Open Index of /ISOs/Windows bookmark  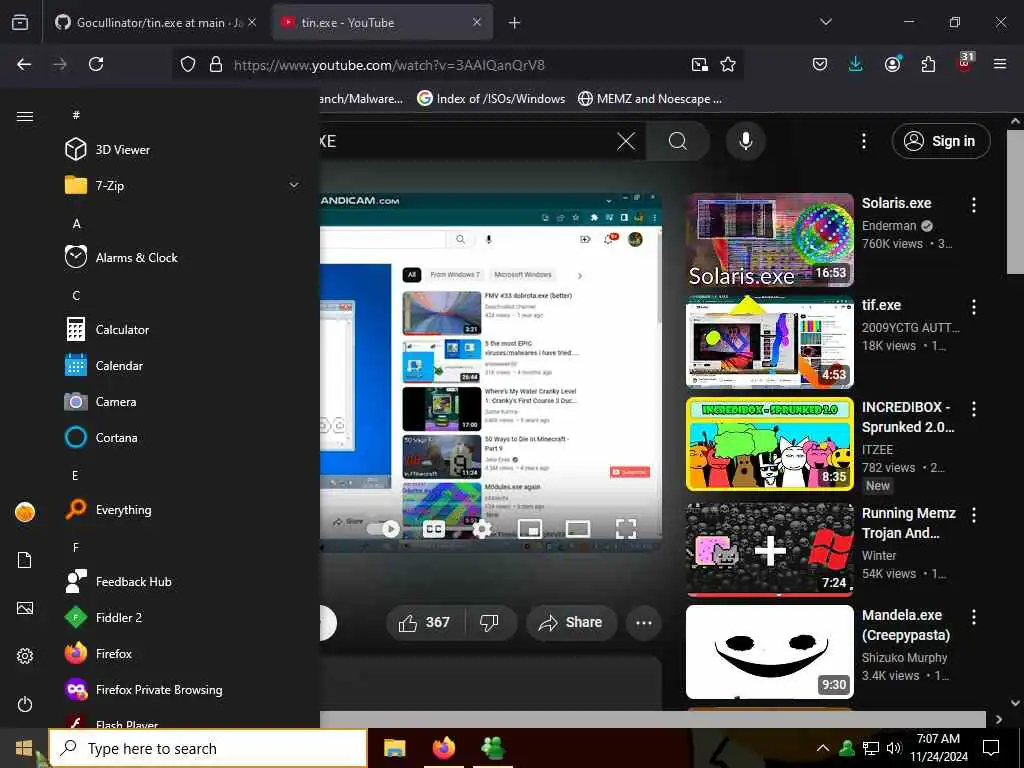click(491, 99)
